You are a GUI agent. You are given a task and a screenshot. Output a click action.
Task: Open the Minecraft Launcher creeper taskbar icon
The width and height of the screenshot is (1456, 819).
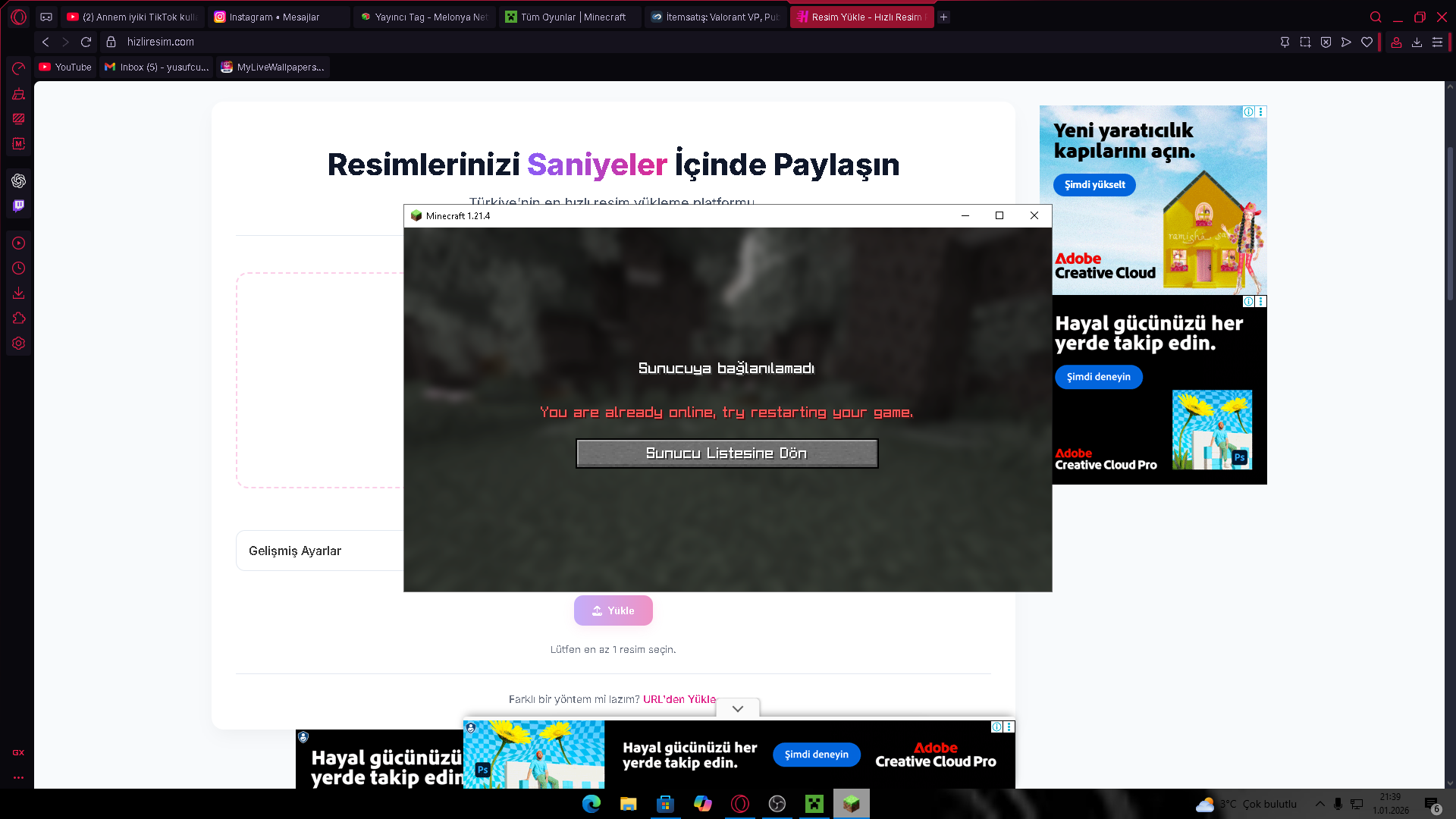(814, 804)
